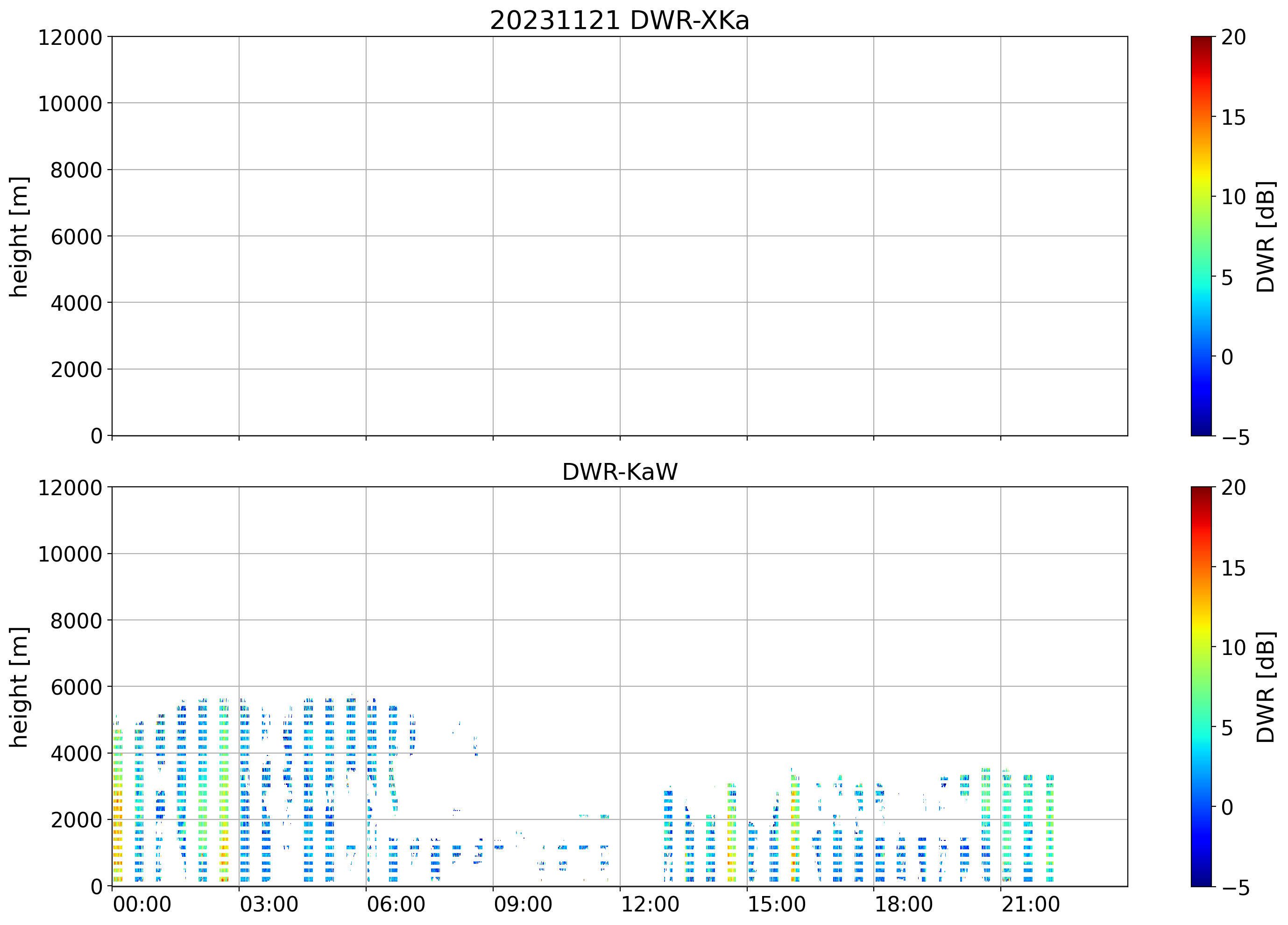Click the 21:00 time axis label
Screen dimensions: 1288x925
tap(1030, 904)
